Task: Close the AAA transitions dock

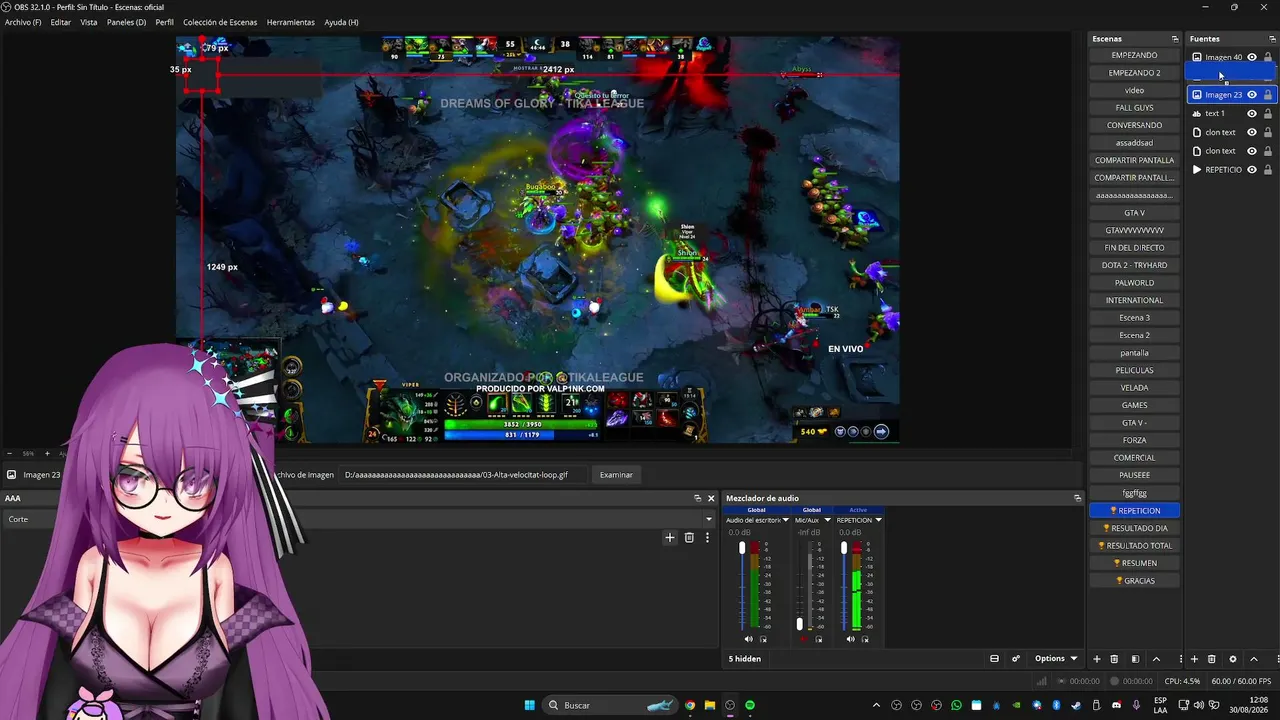Action: tap(711, 498)
